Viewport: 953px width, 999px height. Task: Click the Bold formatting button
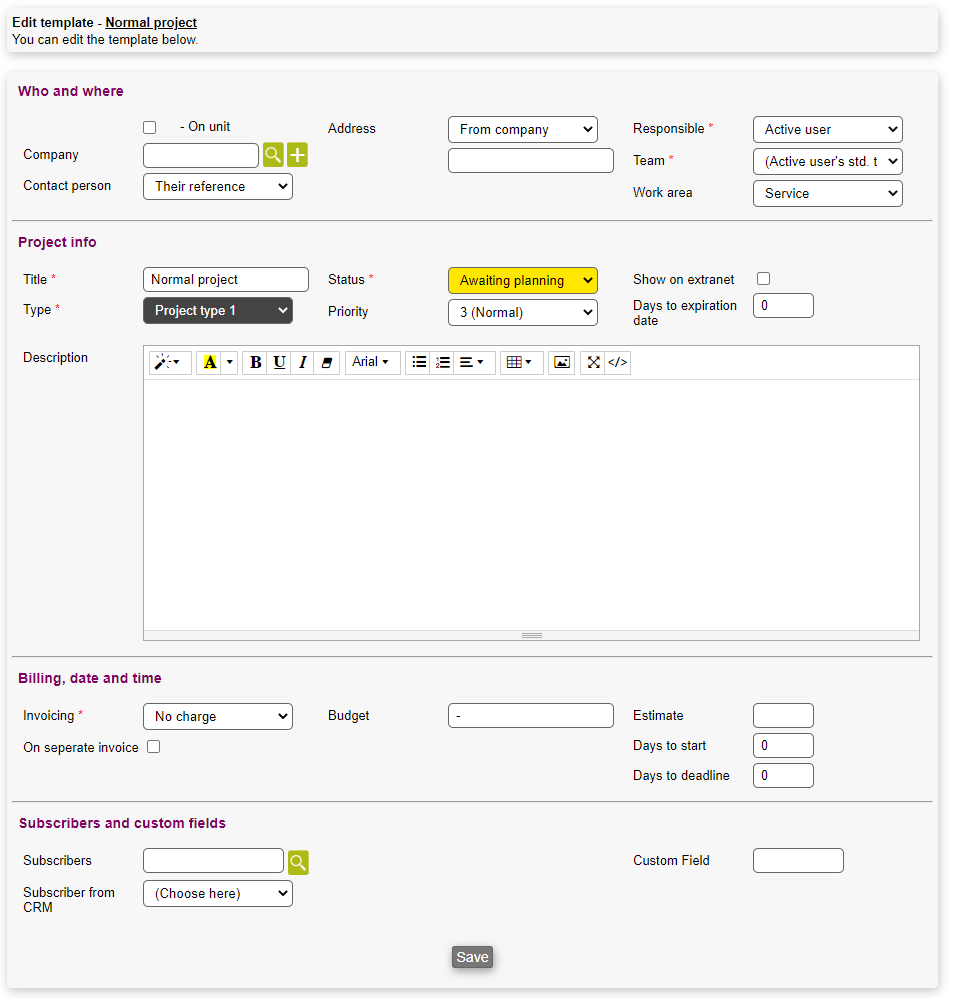click(x=255, y=362)
